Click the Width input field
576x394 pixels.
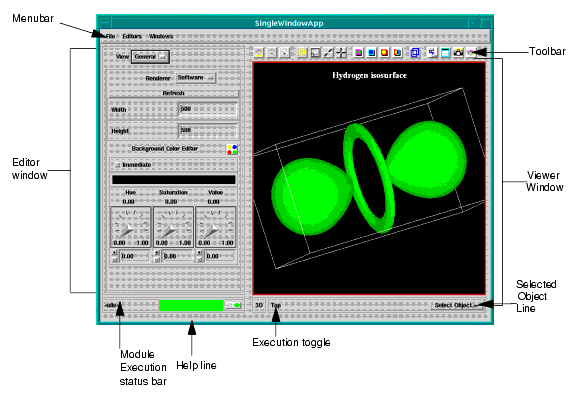208,109
